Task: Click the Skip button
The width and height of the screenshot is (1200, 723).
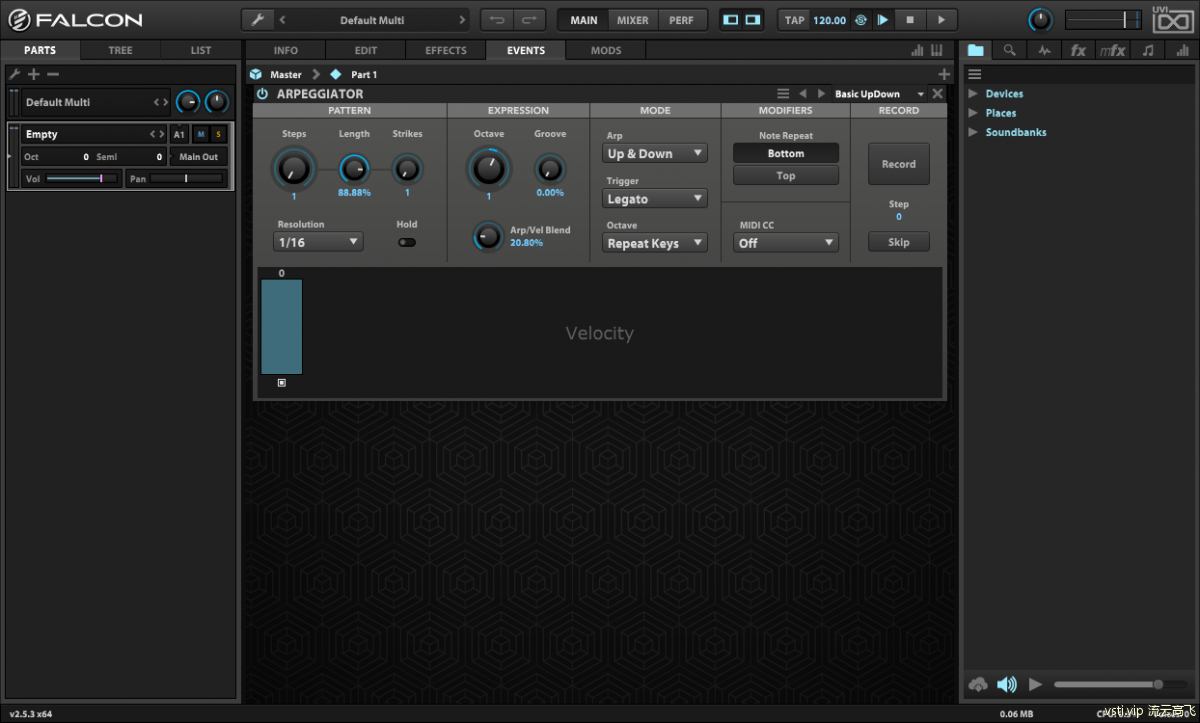Action: pyautogui.click(x=898, y=242)
